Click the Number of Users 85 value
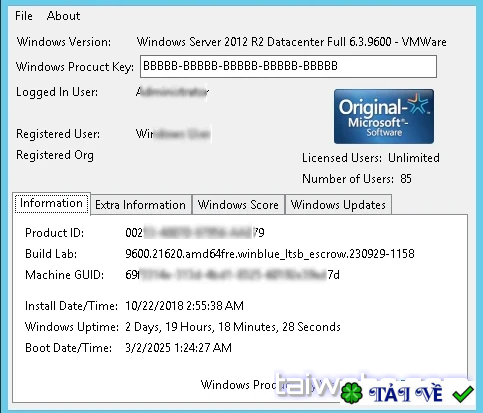Viewport: 483px width, 413px height. click(x=406, y=179)
